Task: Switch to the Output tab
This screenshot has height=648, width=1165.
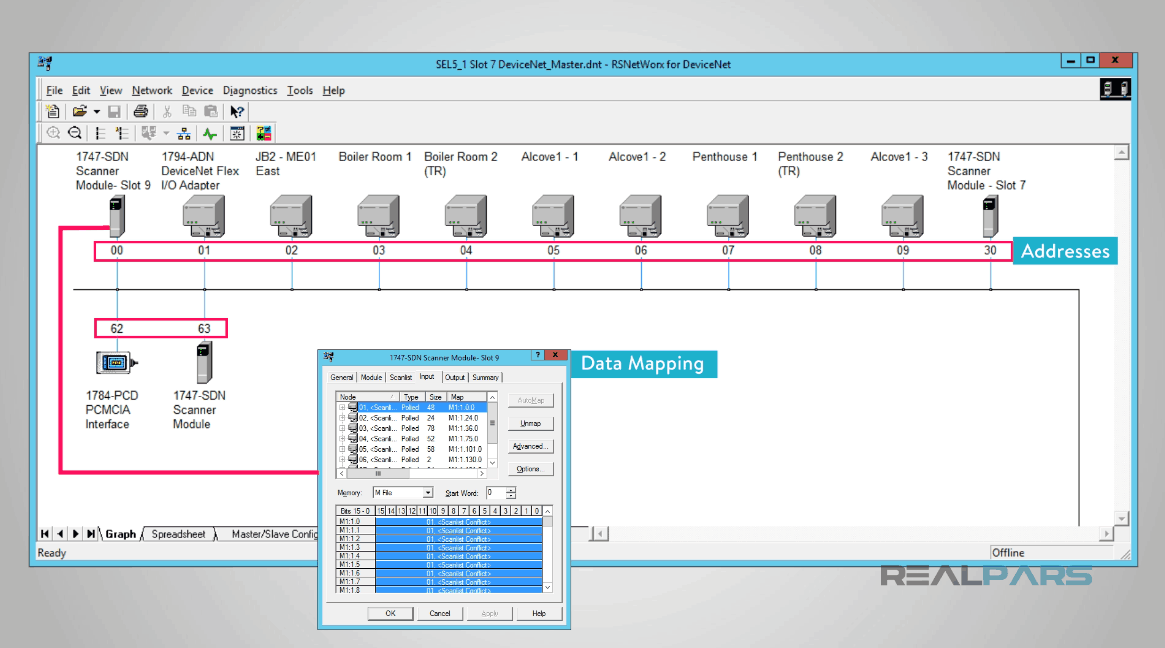Action: (x=455, y=378)
